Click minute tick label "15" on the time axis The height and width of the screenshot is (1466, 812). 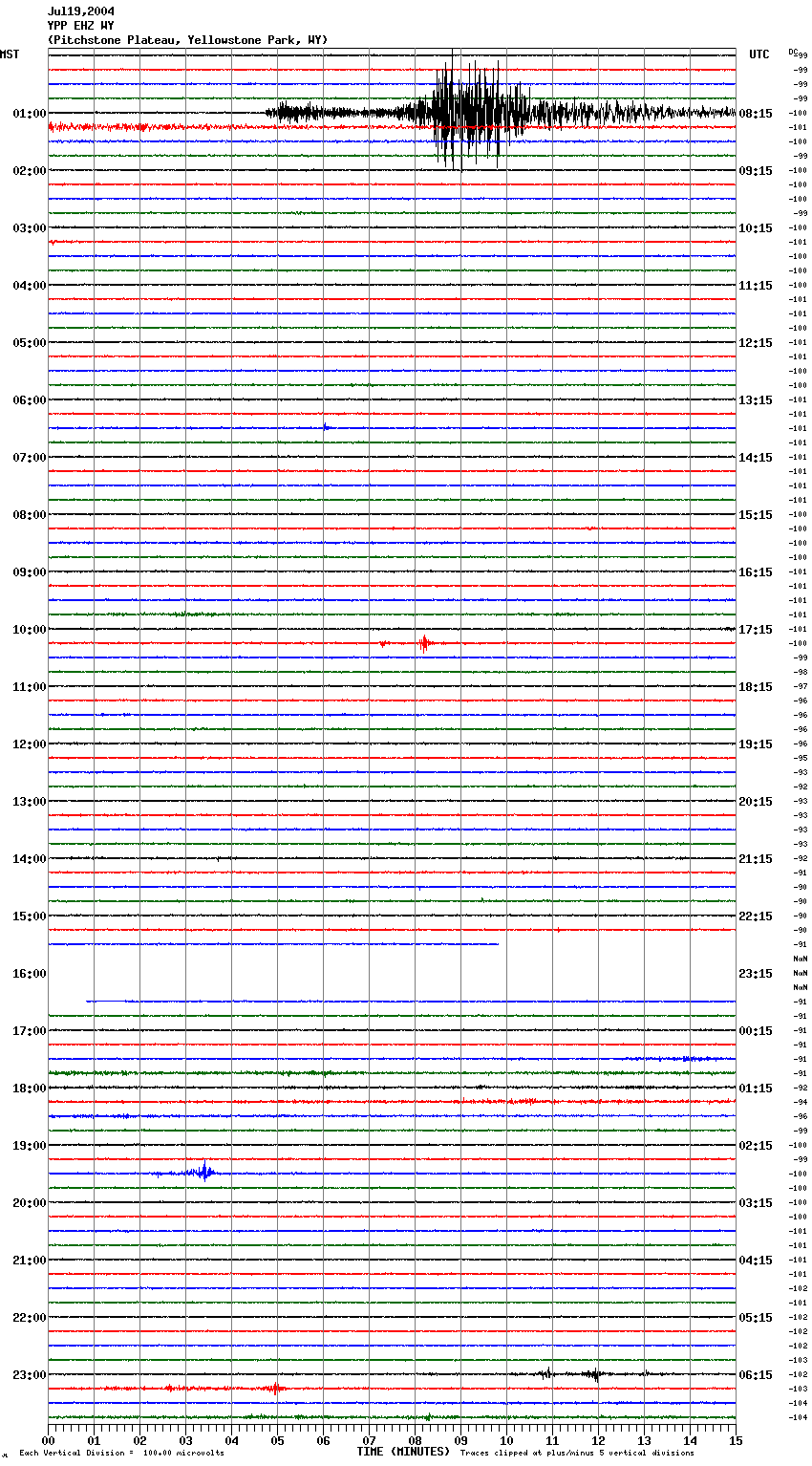pyautogui.click(x=736, y=1440)
